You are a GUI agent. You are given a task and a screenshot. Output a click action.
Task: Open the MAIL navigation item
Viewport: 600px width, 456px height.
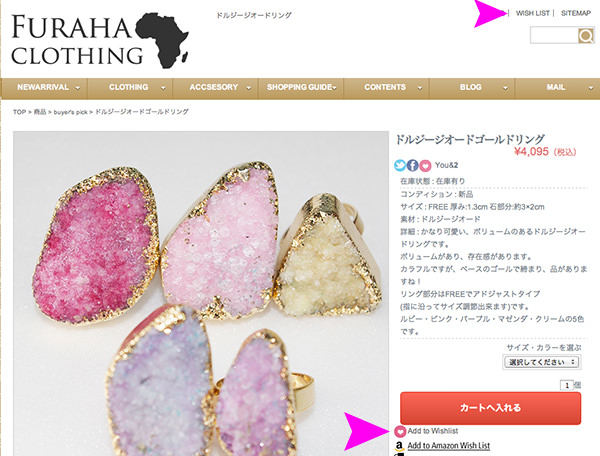[x=558, y=88]
